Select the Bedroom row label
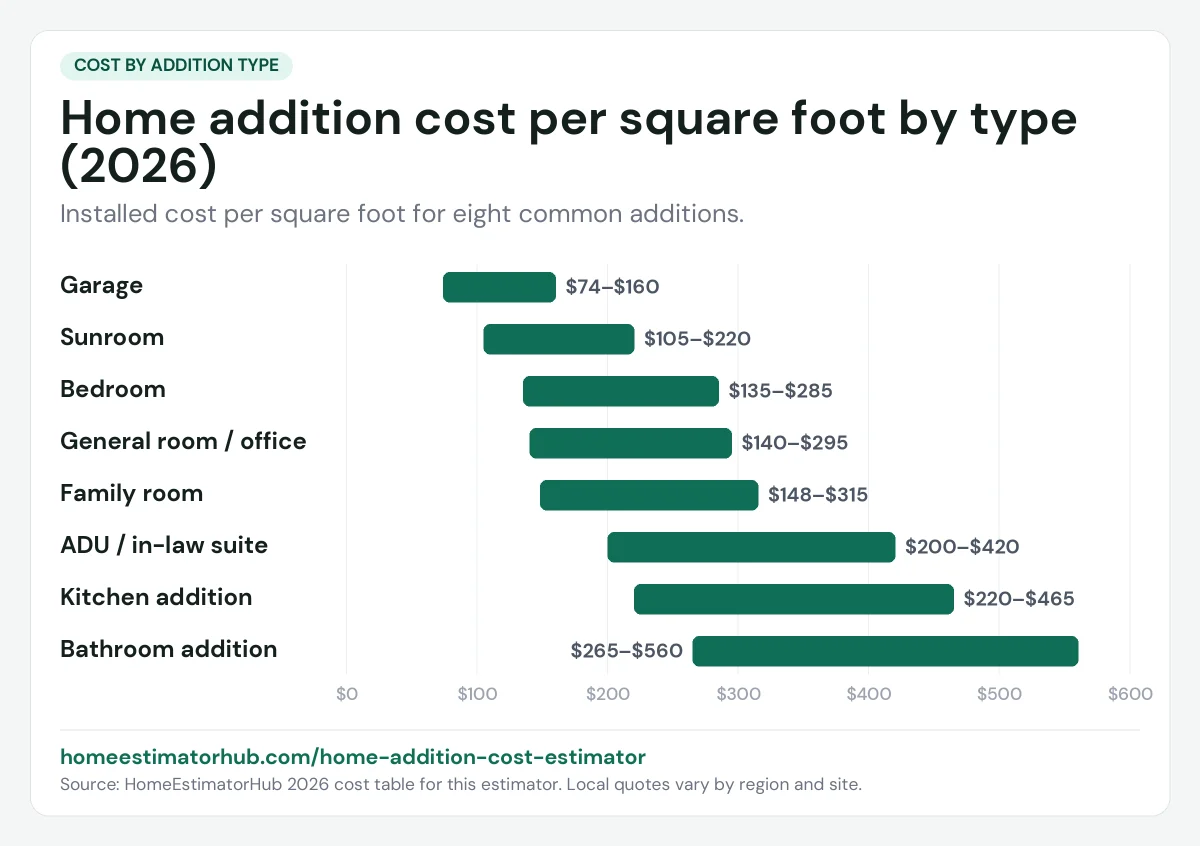This screenshot has width=1200, height=846. pyautogui.click(x=113, y=390)
